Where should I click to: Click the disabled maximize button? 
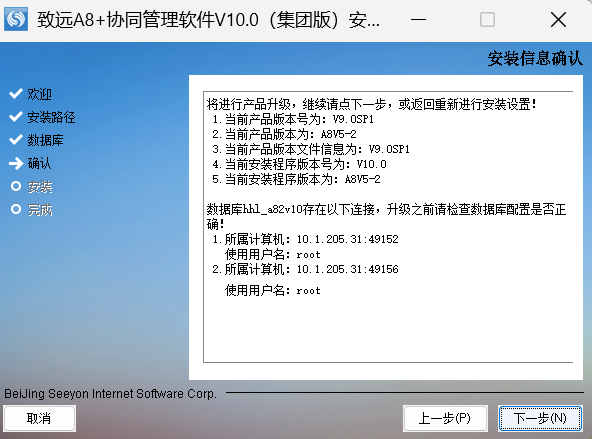coord(487,20)
